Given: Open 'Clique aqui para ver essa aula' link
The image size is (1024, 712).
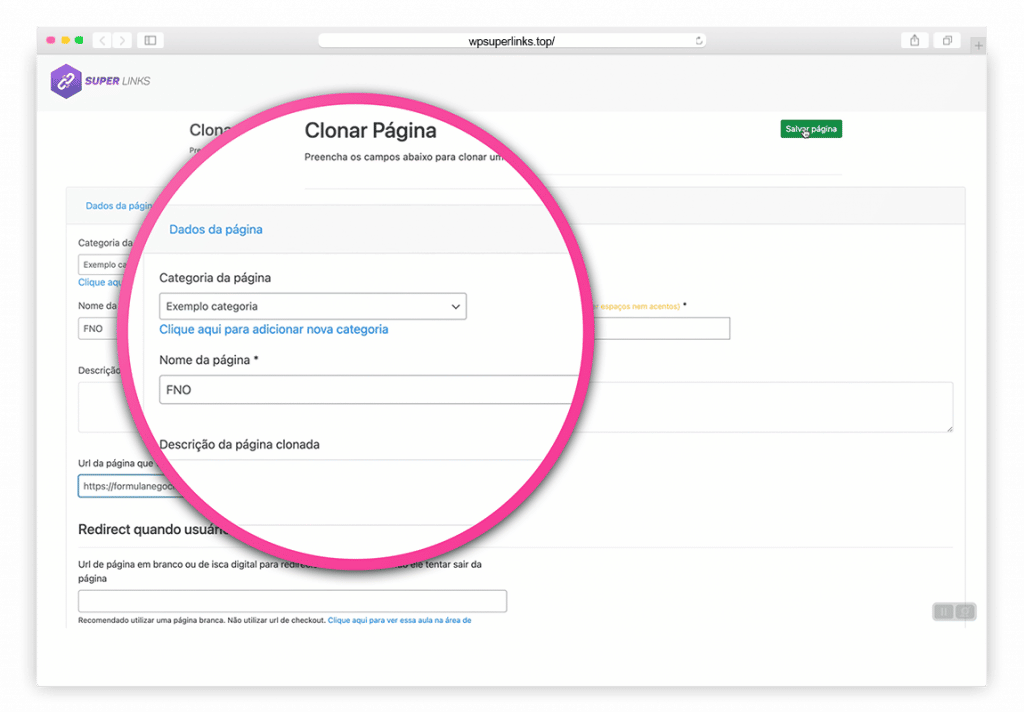Looking at the screenshot, I should 399,620.
